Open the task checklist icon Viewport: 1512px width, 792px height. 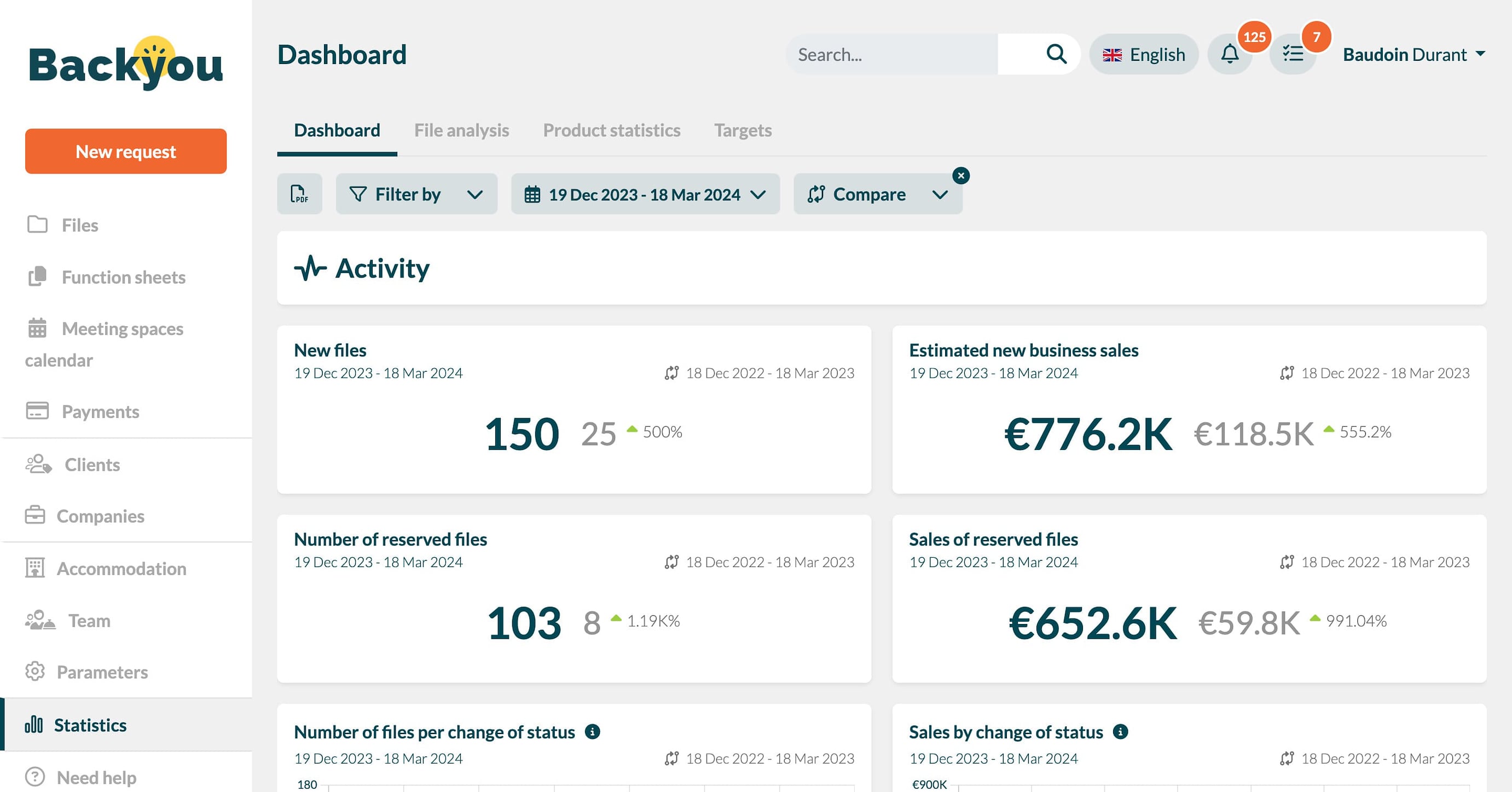pyautogui.click(x=1293, y=55)
